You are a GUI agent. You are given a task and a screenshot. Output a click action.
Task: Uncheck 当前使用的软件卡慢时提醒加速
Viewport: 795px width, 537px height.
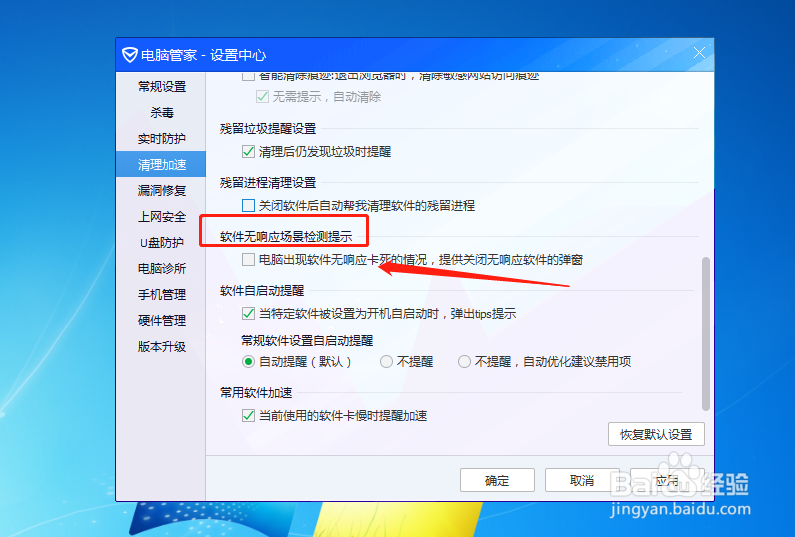[248, 416]
